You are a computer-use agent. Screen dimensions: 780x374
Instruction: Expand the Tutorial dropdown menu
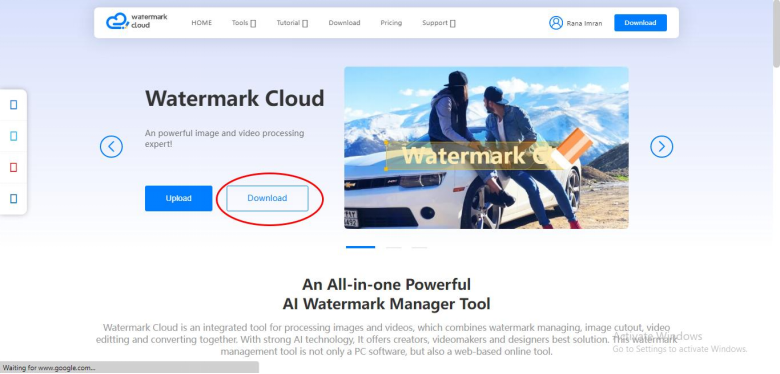(x=292, y=23)
